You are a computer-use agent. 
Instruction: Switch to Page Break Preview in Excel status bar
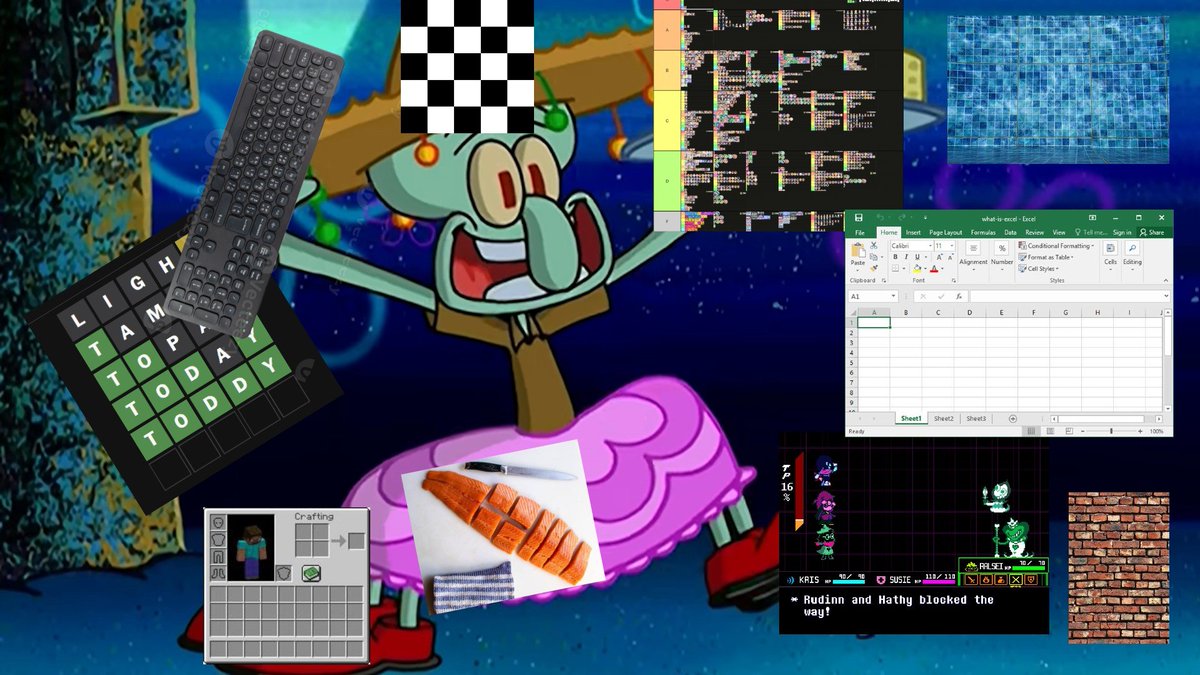1069,431
